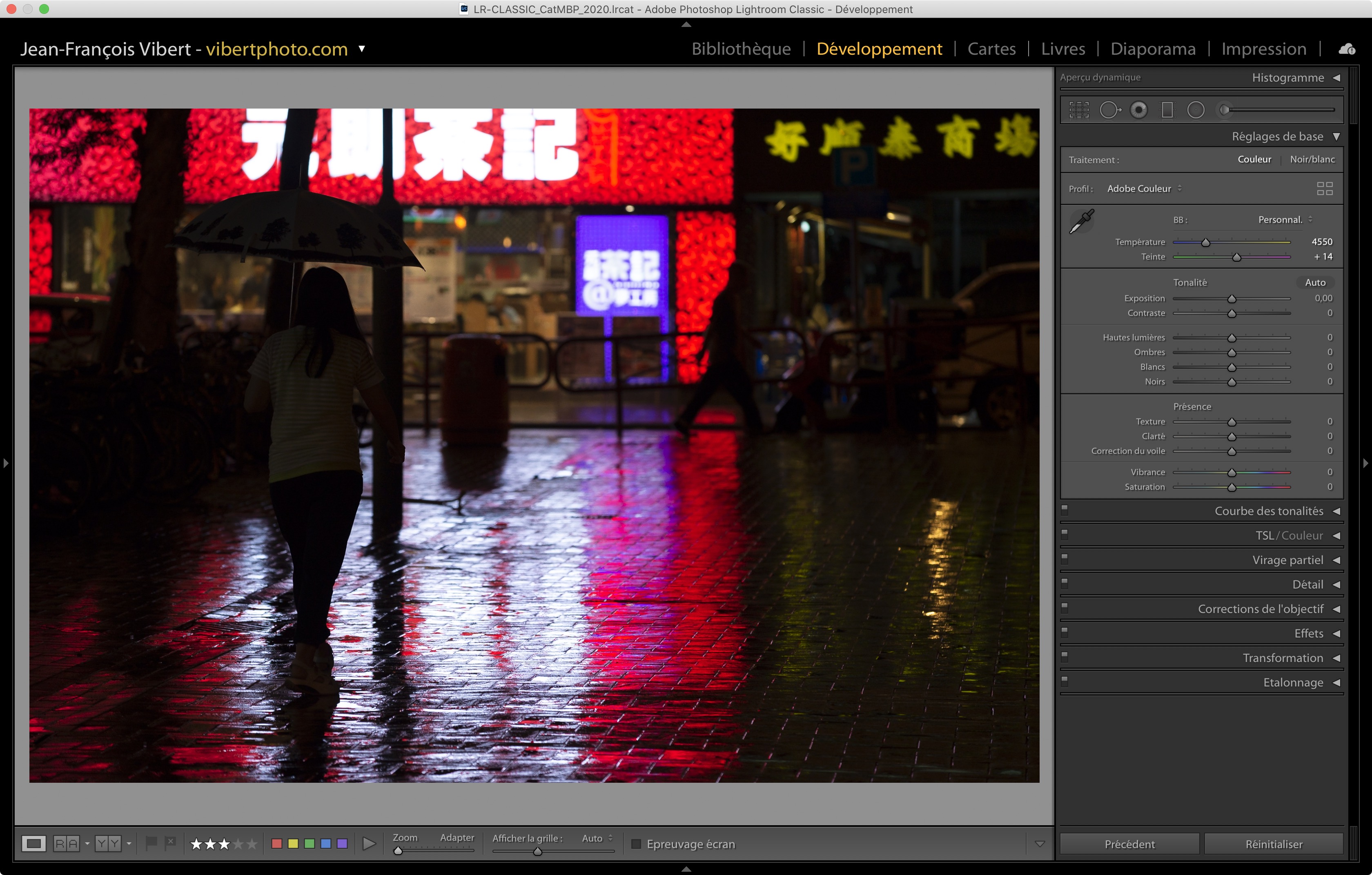Set rating with the fourth star
1372x875 pixels.
pos(238,844)
